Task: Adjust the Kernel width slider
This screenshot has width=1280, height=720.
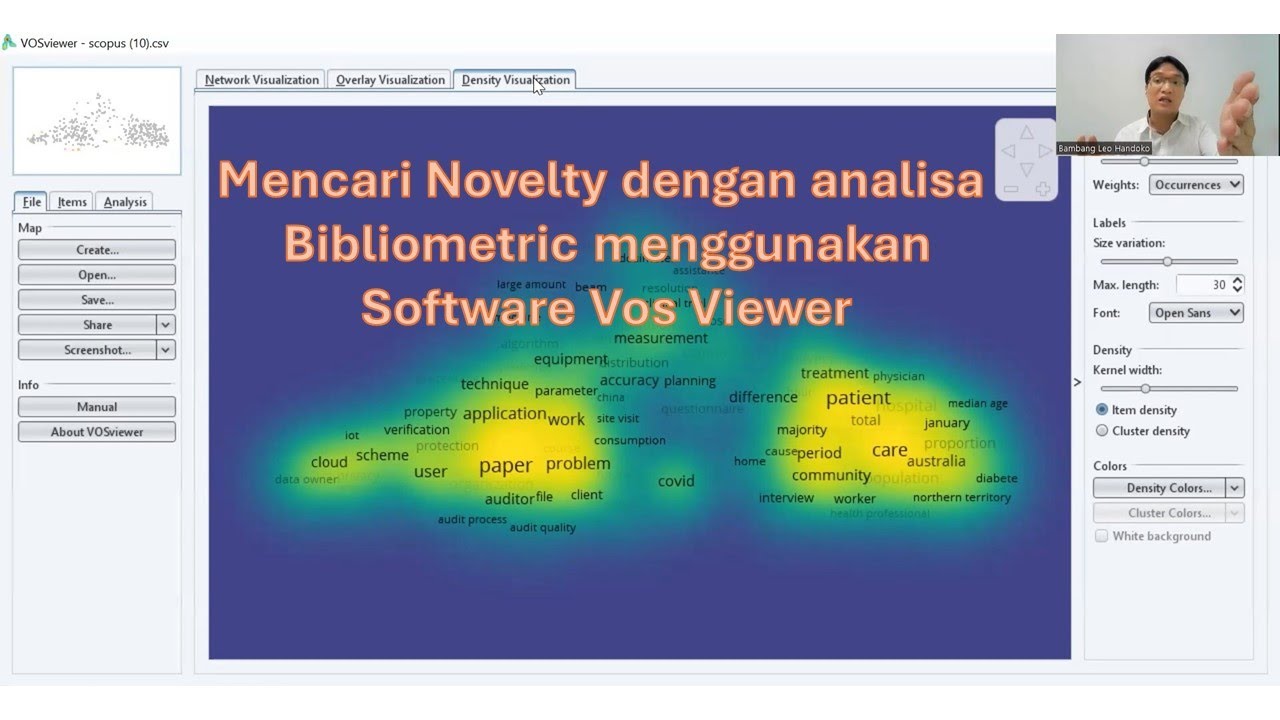Action: tap(1145, 388)
